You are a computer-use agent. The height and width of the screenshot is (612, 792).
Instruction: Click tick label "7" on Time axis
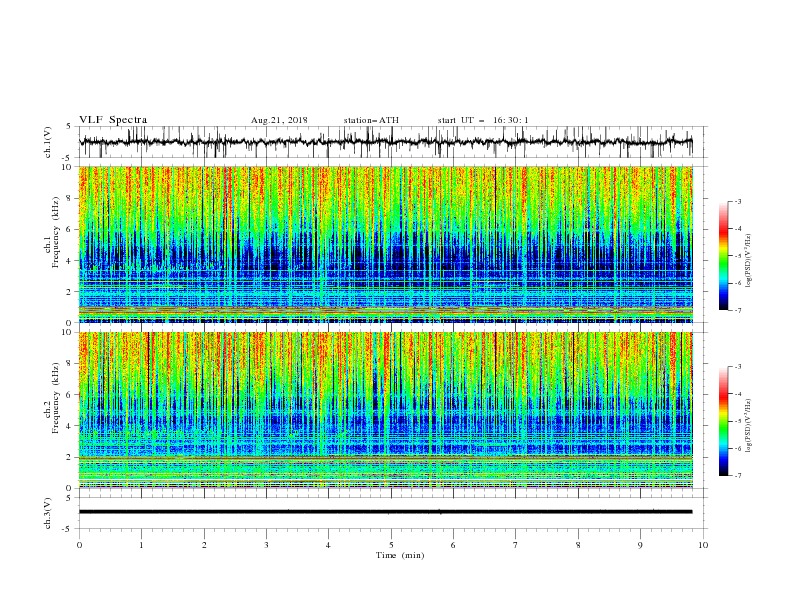tap(516, 545)
